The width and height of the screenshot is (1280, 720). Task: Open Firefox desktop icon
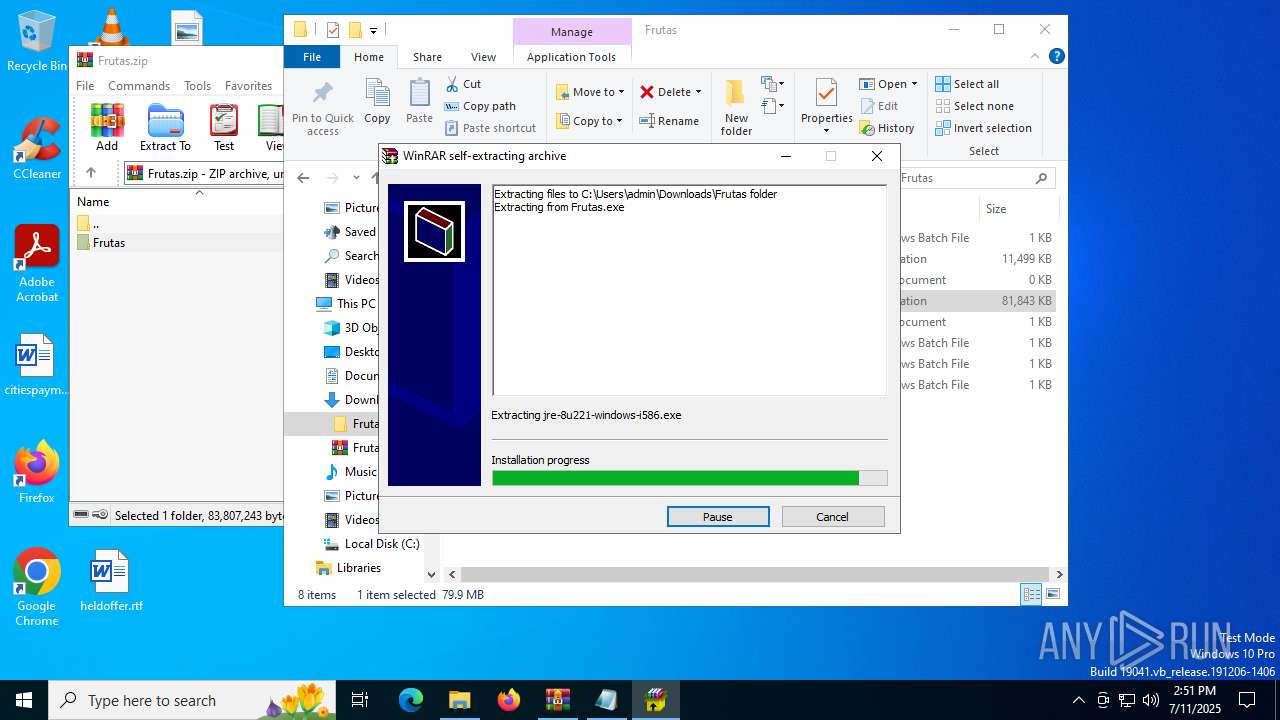coord(37,472)
